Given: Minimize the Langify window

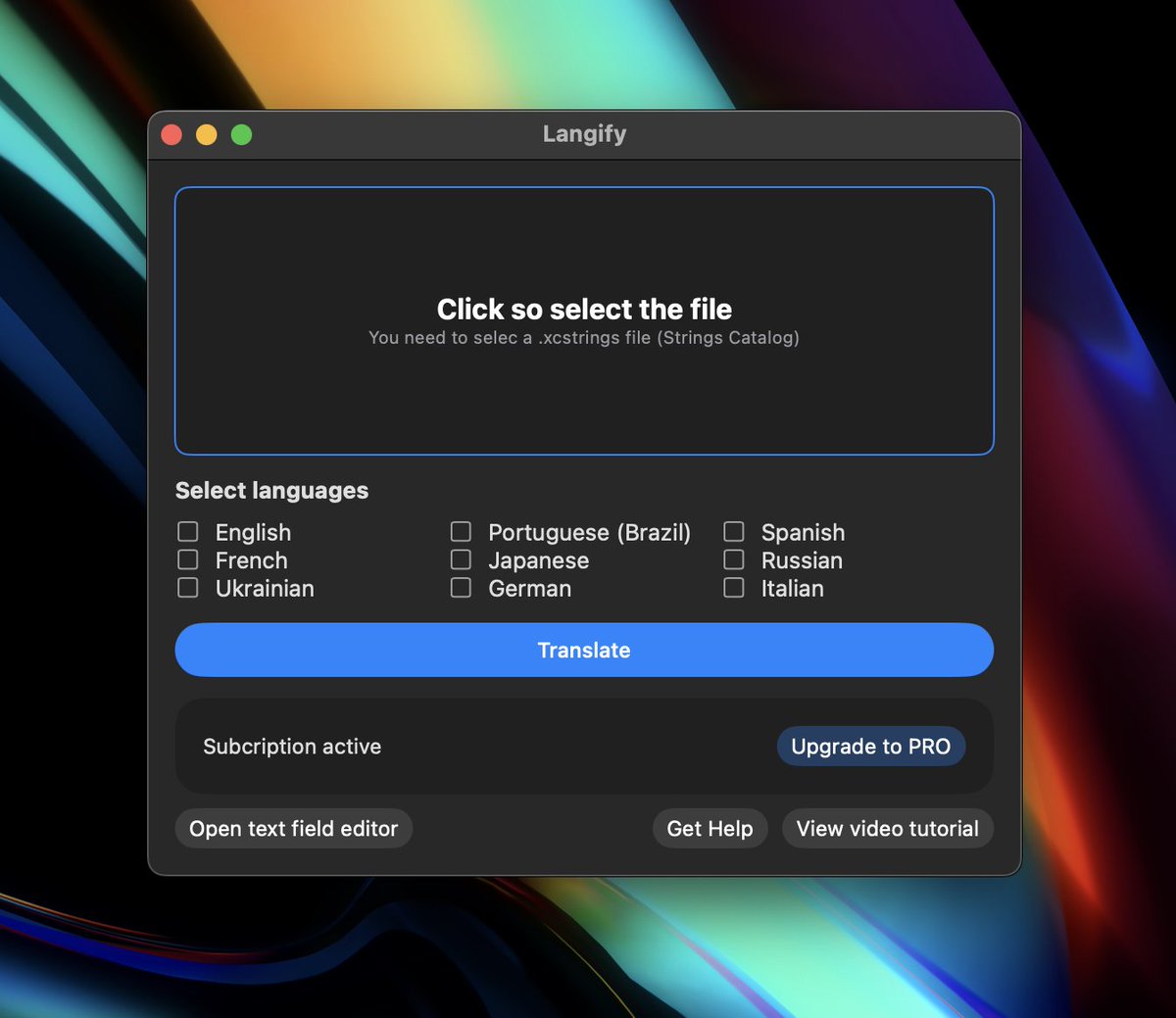Looking at the screenshot, I should (207, 134).
